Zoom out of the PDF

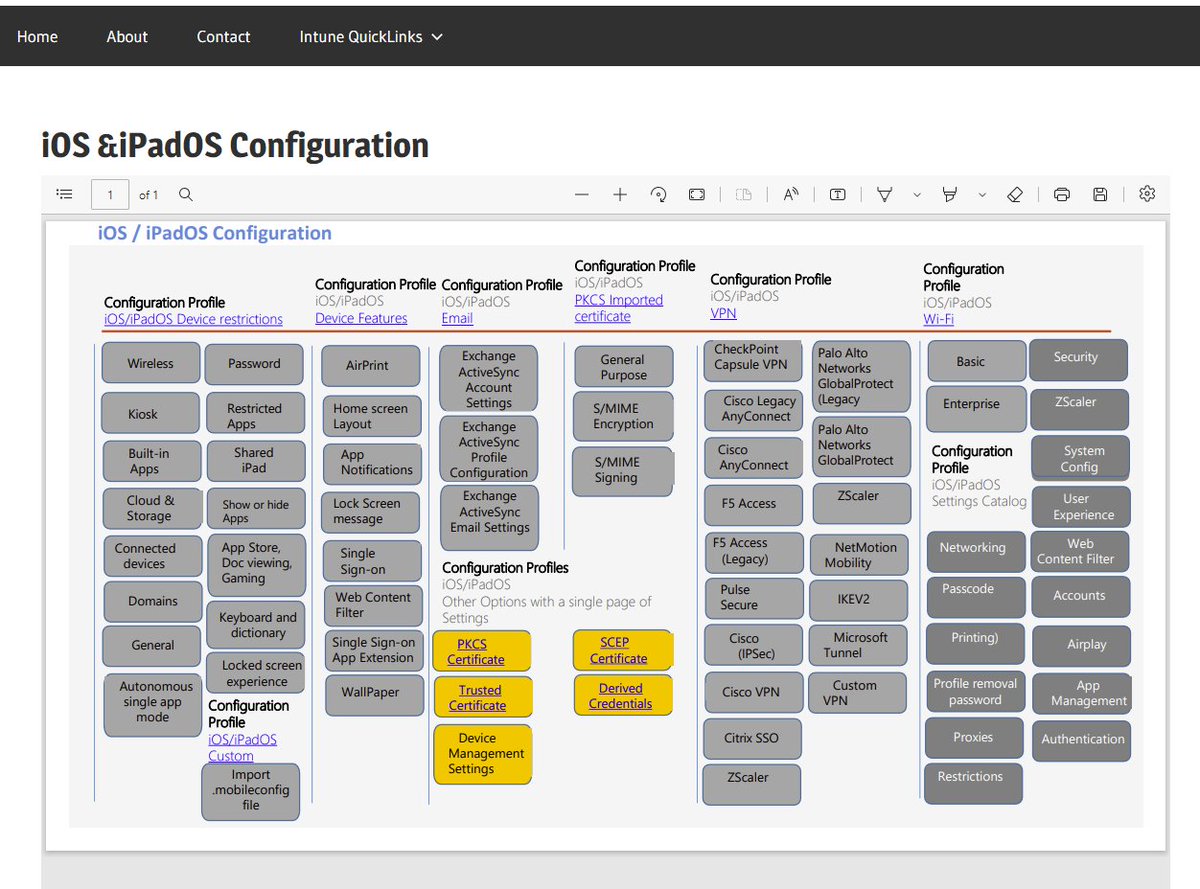(582, 195)
